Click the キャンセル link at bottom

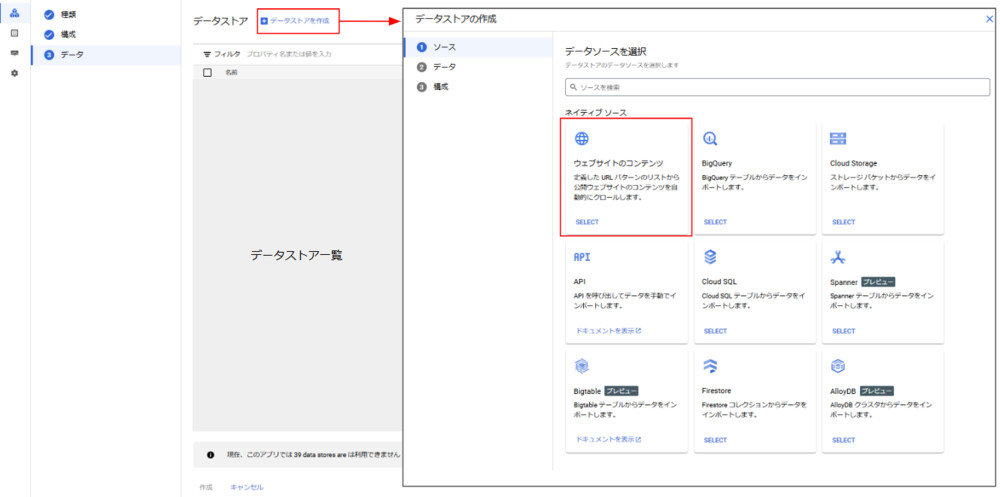246,487
